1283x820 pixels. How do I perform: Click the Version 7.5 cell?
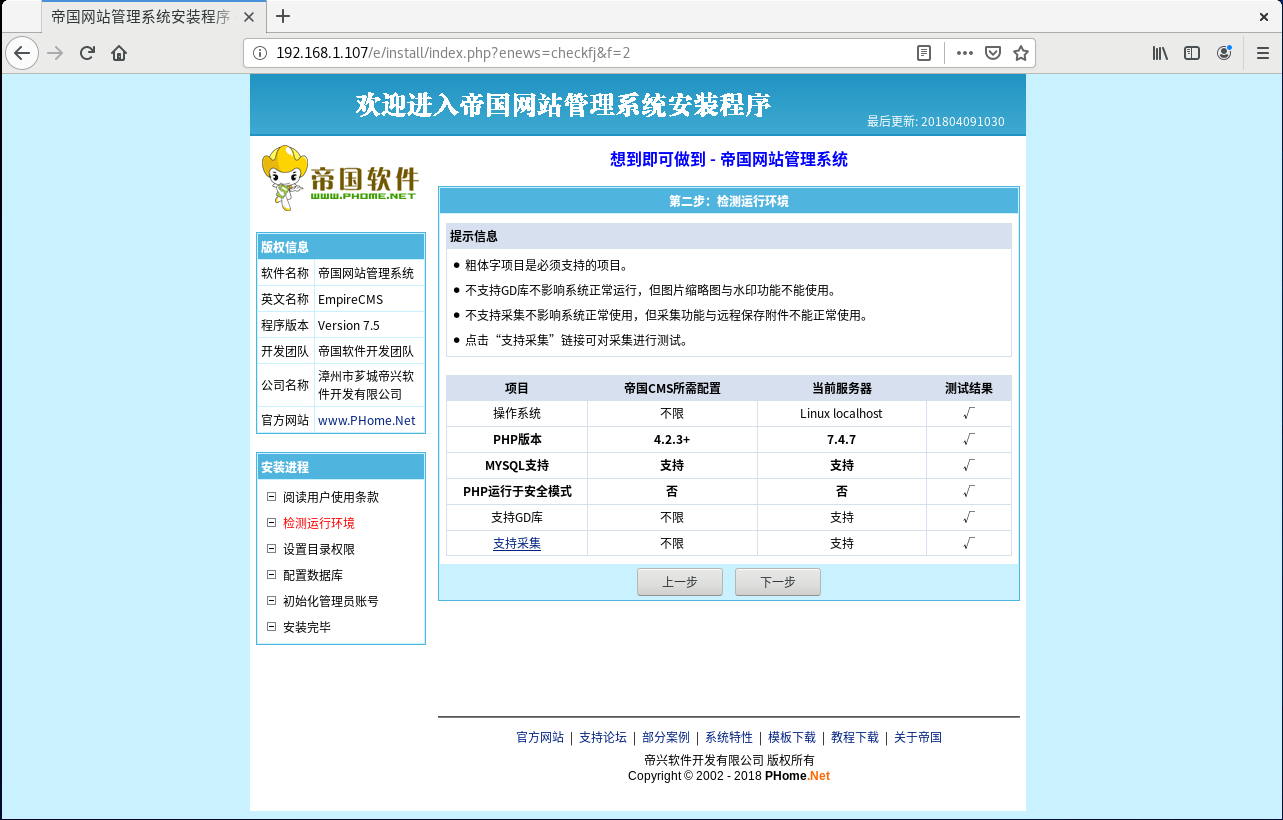coord(369,325)
